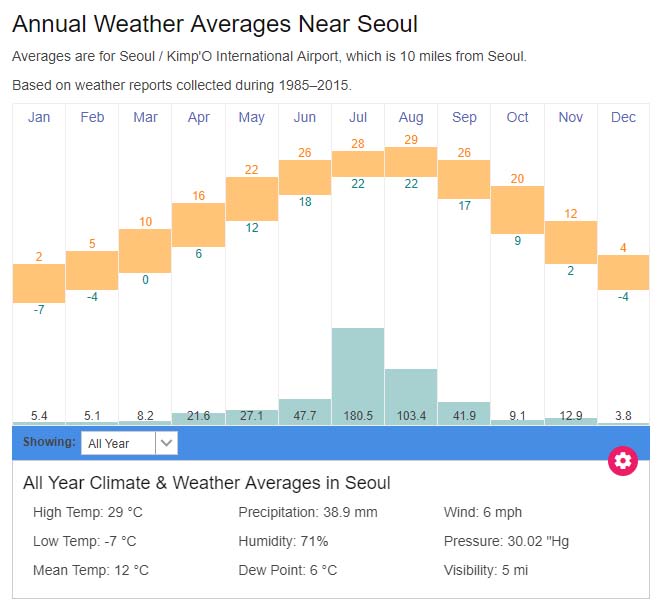The image size is (661, 606).
Task: Click the Jul month column header
Action: tap(358, 117)
